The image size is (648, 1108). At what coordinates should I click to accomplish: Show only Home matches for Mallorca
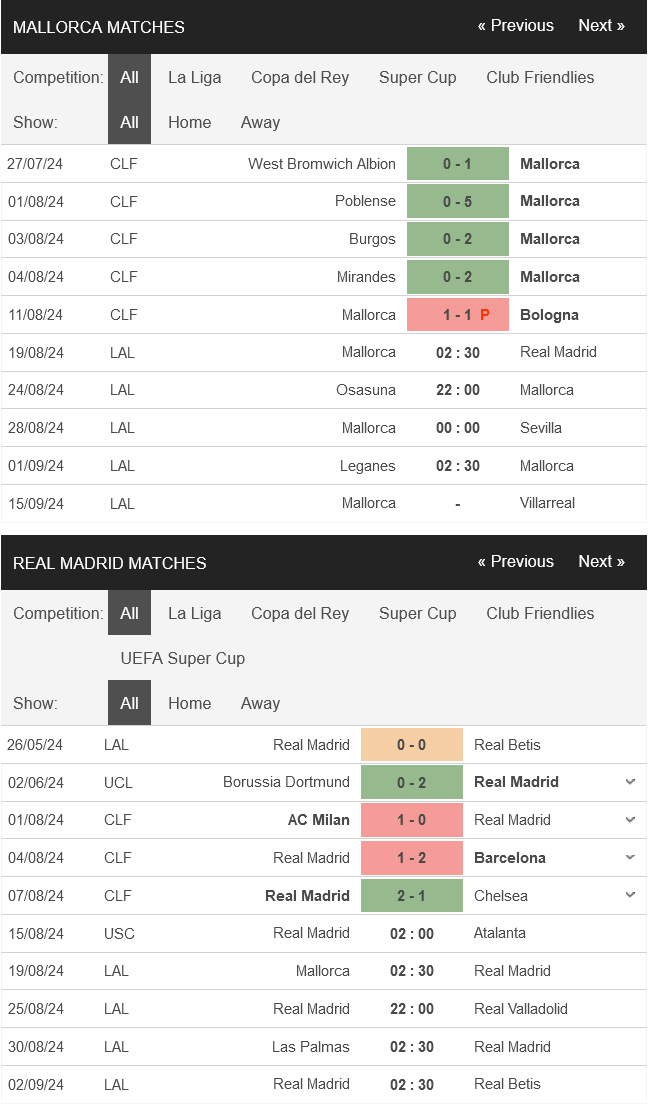(189, 122)
